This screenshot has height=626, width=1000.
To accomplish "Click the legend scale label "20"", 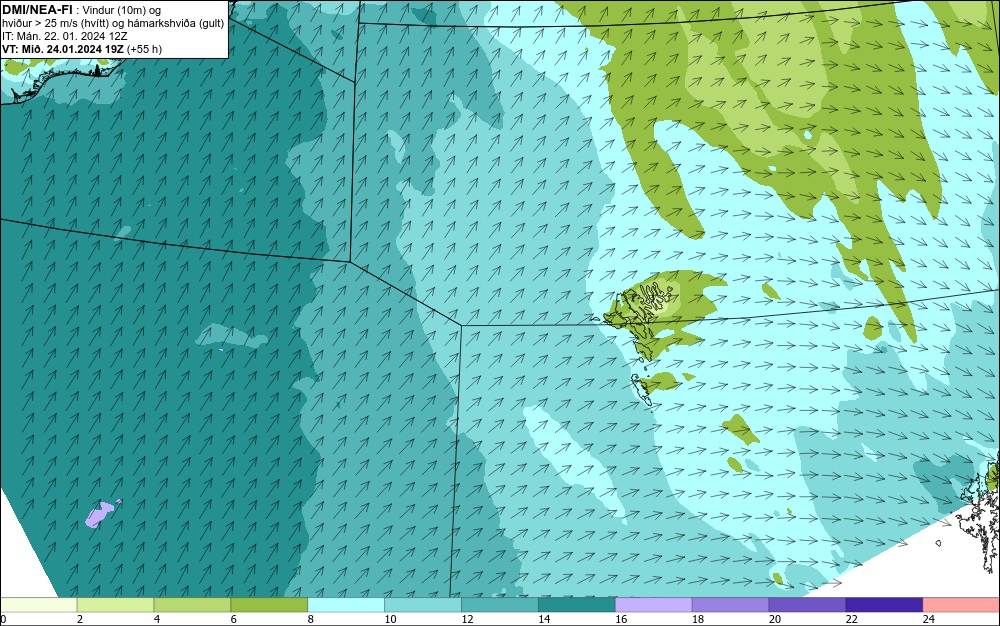I will [x=775, y=619].
